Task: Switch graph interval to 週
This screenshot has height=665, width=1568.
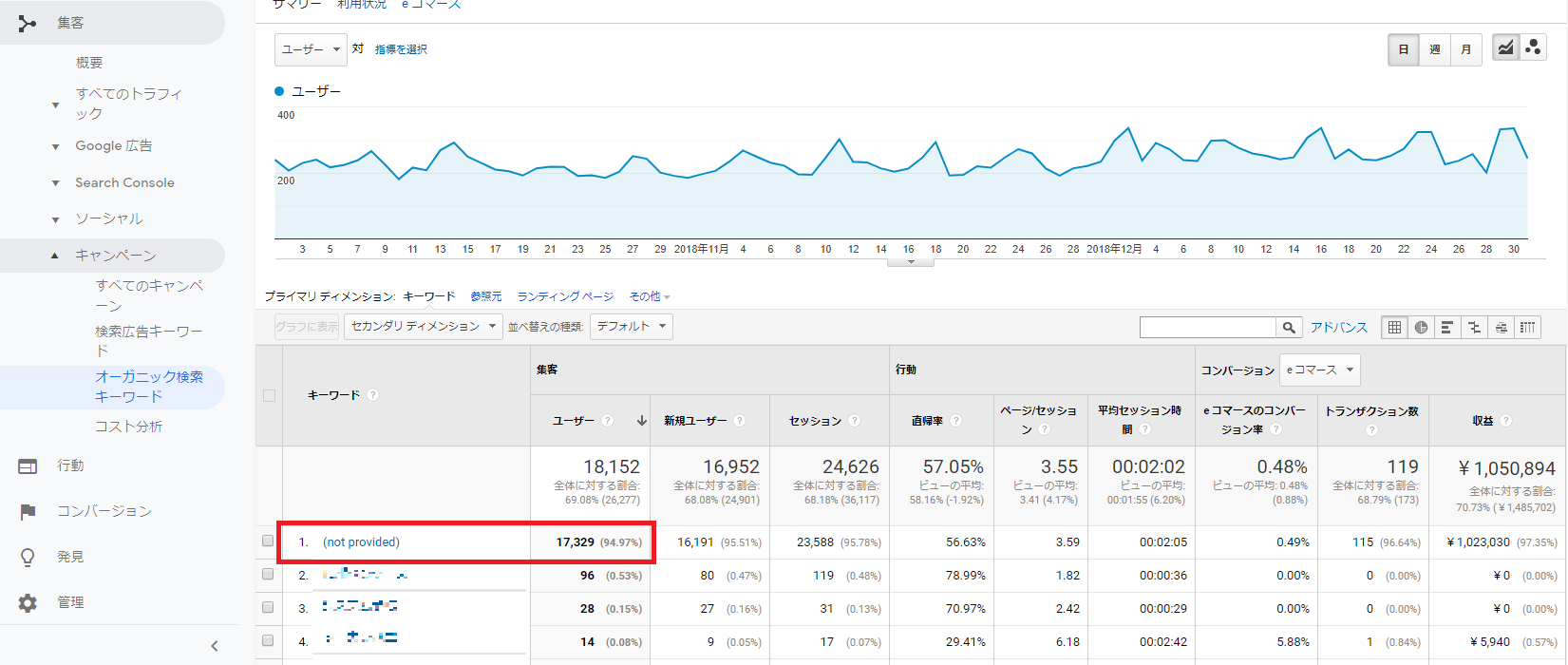Action: coord(1435,49)
